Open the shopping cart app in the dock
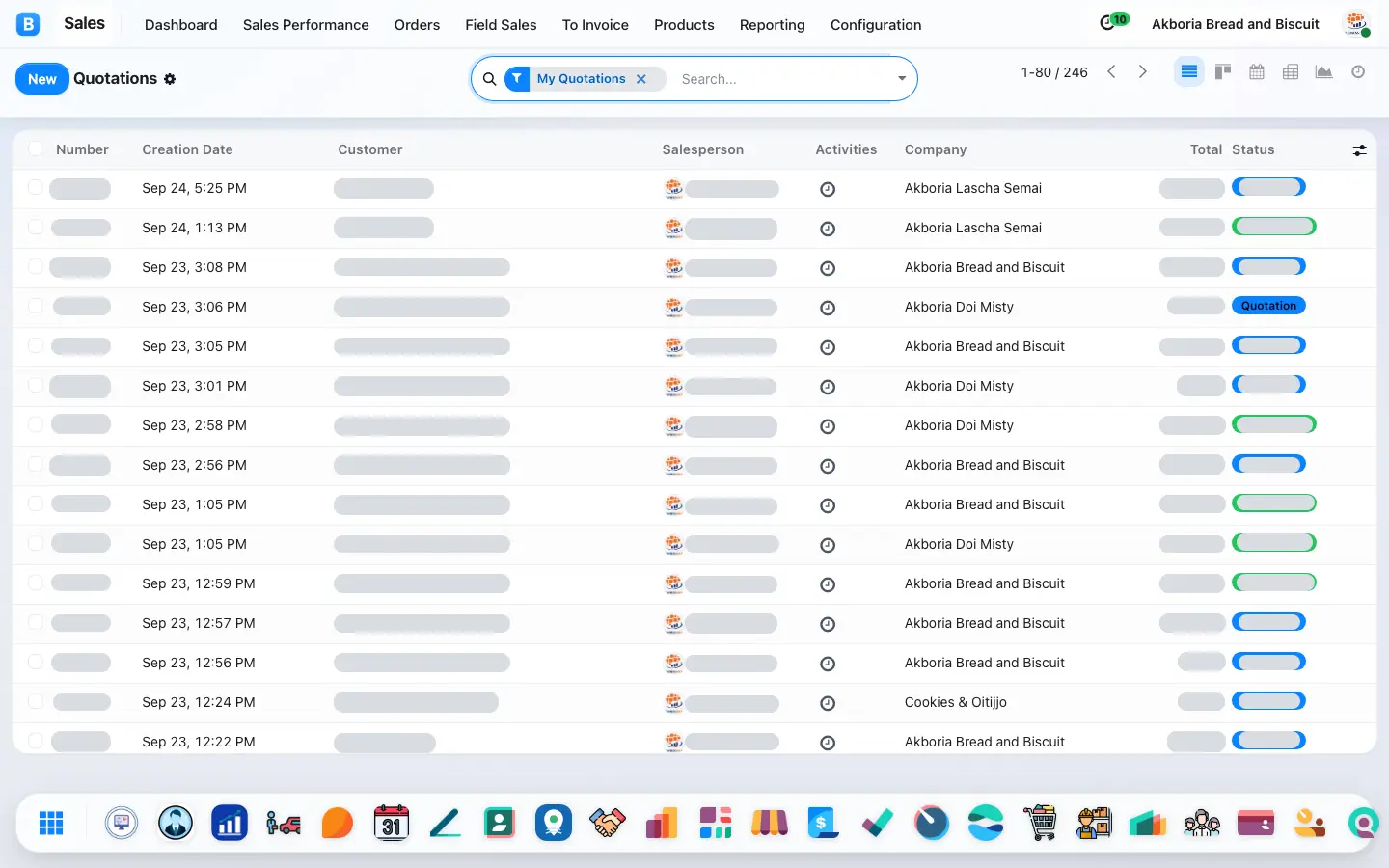Image resolution: width=1389 pixels, height=868 pixels. click(1040, 823)
